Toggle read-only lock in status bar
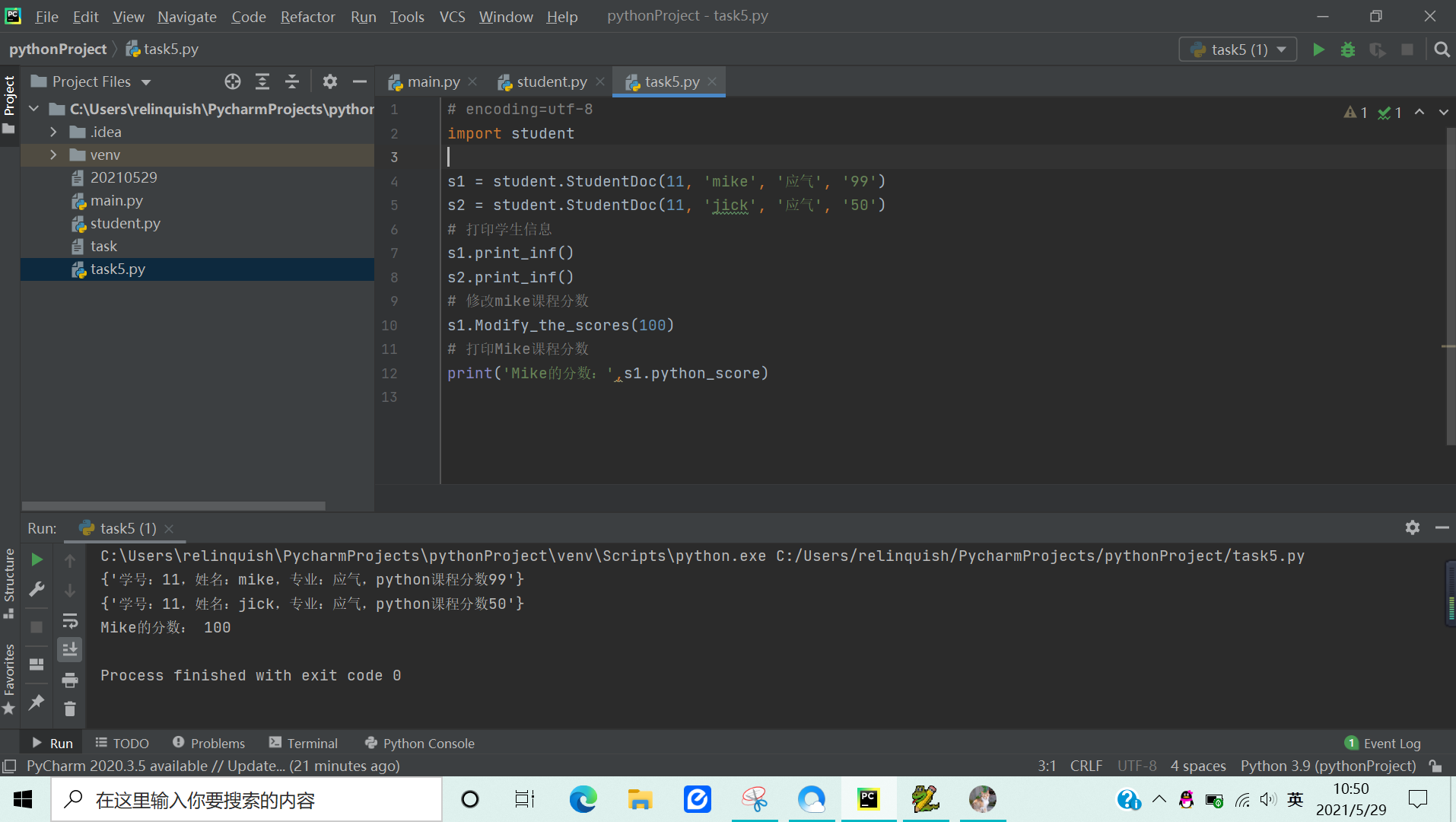The width and height of the screenshot is (1456, 822). (x=1436, y=766)
